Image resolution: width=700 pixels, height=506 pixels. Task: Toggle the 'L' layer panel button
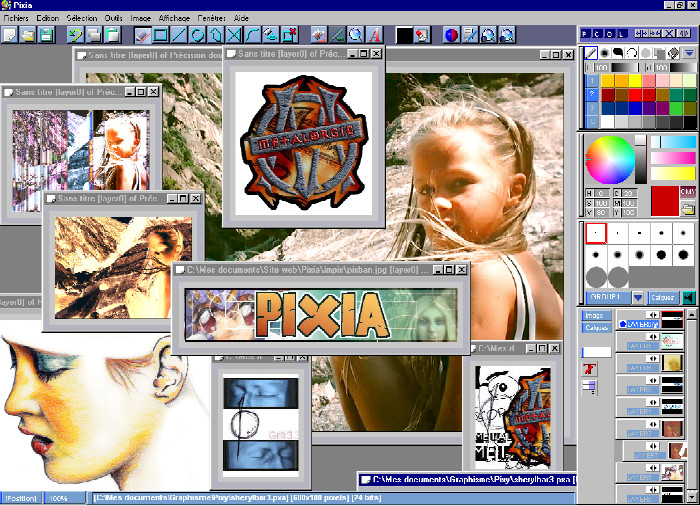(623, 34)
